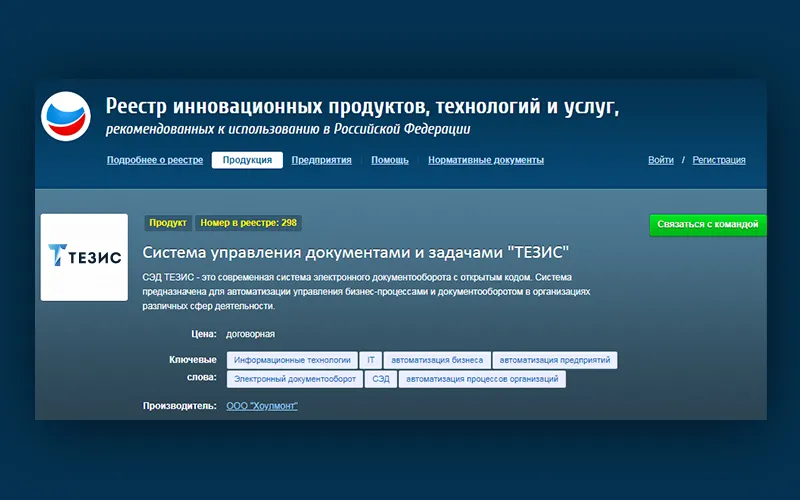The height and width of the screenshot is (500, 800).
Task: Click the registry round tricolor logo
Action: tap(66, 116)
